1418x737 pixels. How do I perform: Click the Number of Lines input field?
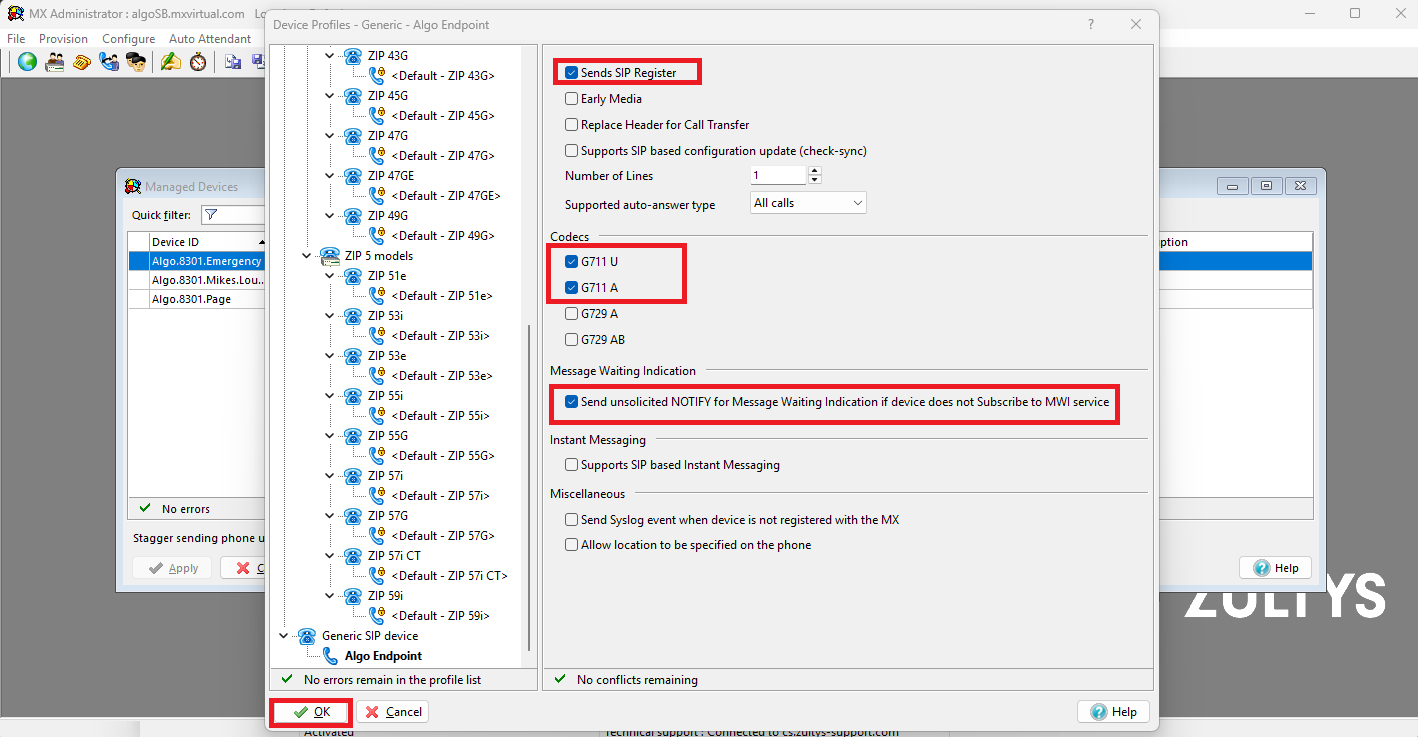(x=778, y=176)
